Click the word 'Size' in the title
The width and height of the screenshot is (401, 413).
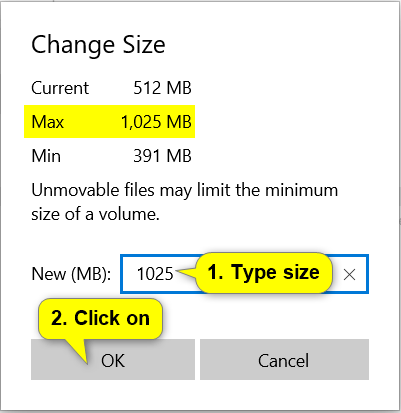[144, 45]
